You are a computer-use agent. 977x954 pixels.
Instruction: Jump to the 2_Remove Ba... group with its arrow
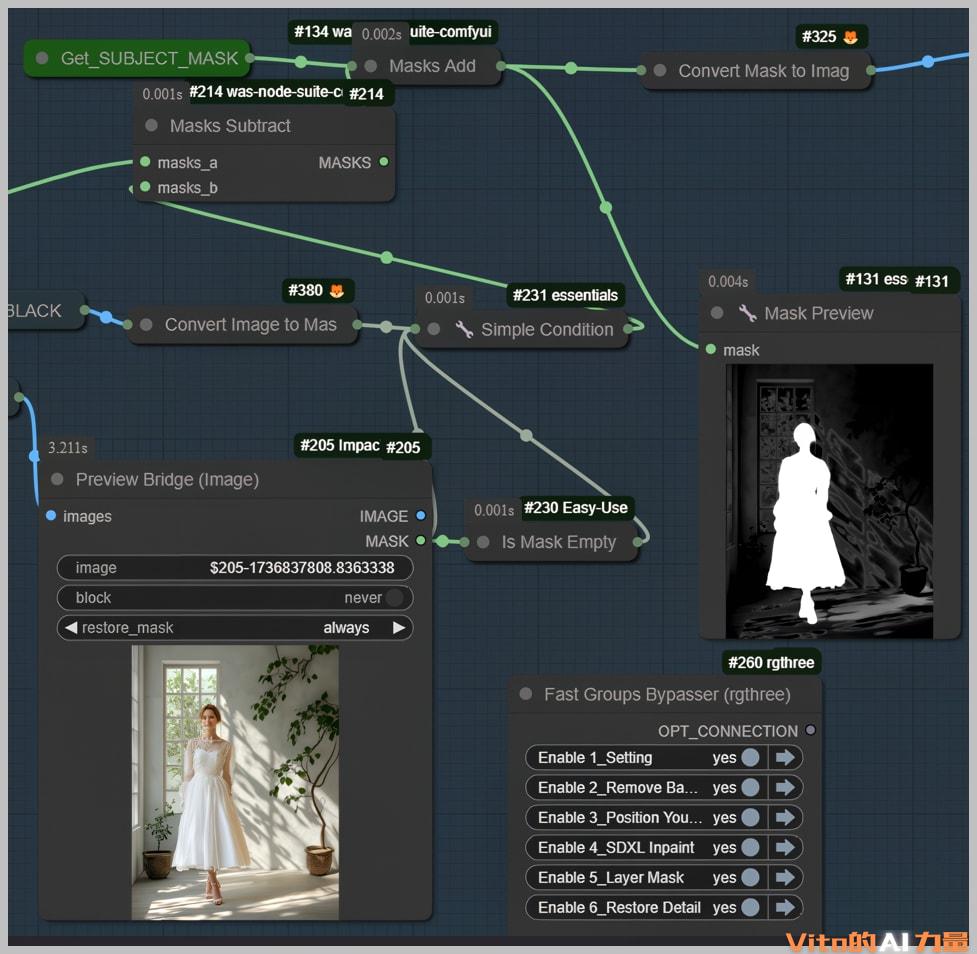point(785,787)
